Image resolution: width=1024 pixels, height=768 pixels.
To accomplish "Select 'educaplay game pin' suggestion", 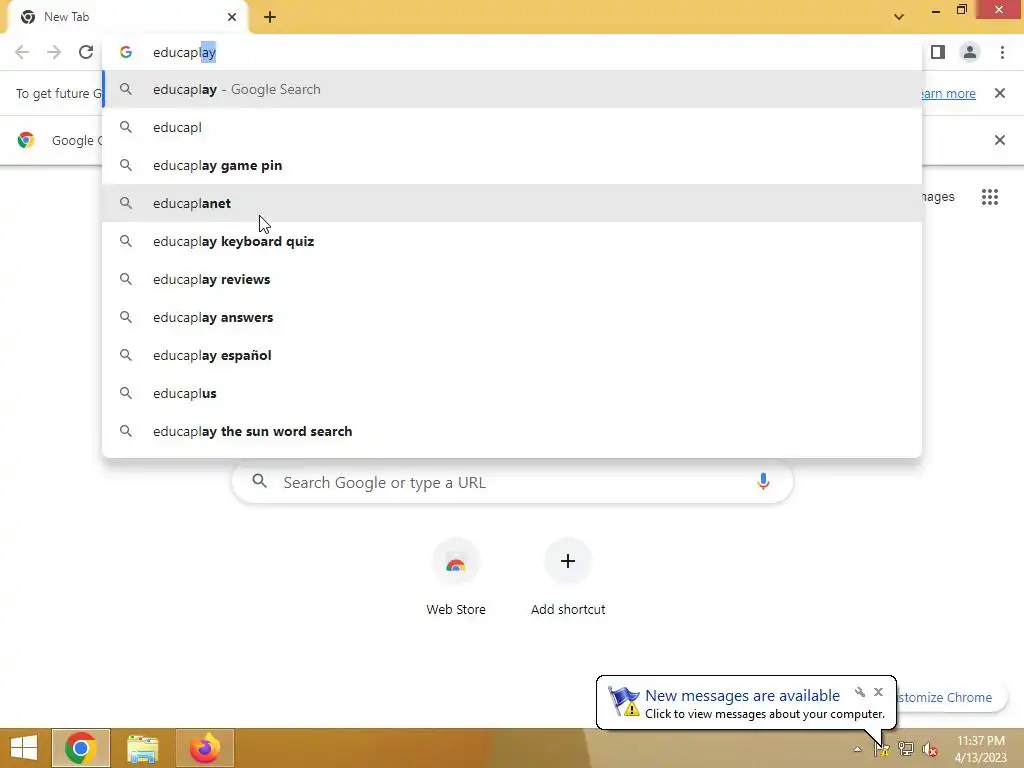I will coord(512,165).
